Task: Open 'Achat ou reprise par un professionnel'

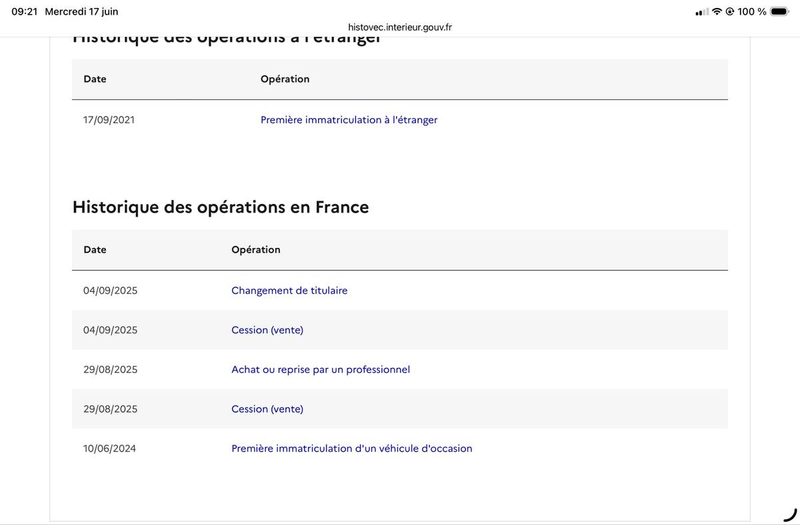Action: click(x=320, y=369)
